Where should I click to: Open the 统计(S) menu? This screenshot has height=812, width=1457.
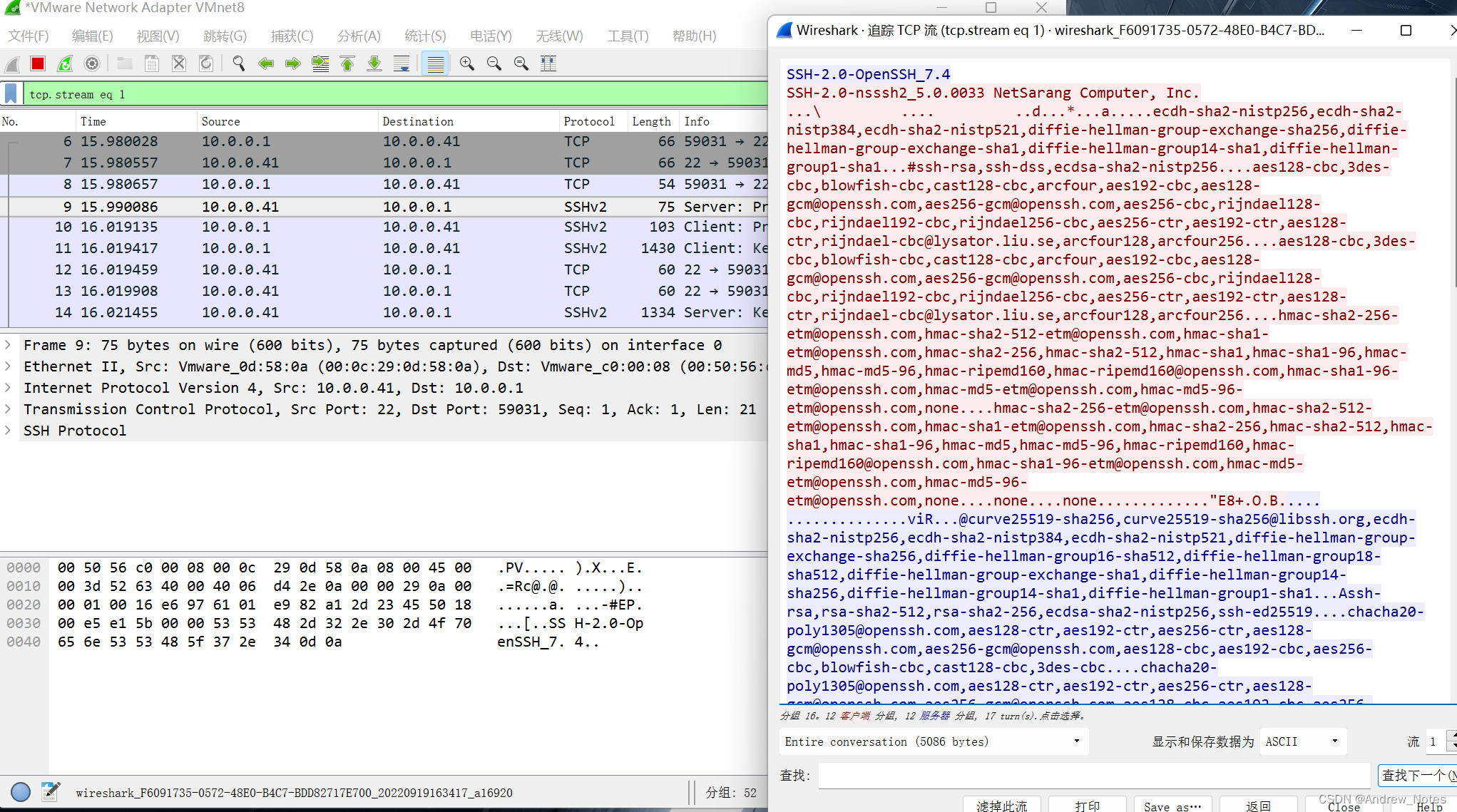[x=425, y=36]
